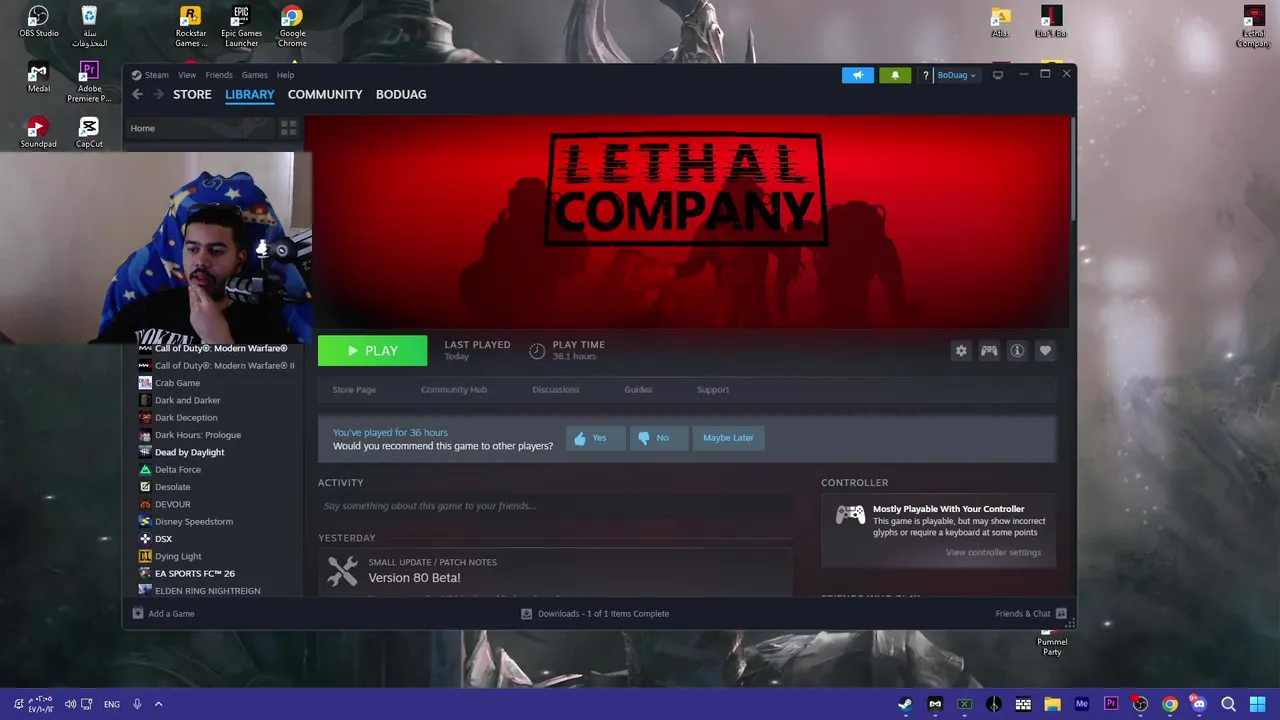Open collections grid view icon beside Home

(x=288, y=128)
